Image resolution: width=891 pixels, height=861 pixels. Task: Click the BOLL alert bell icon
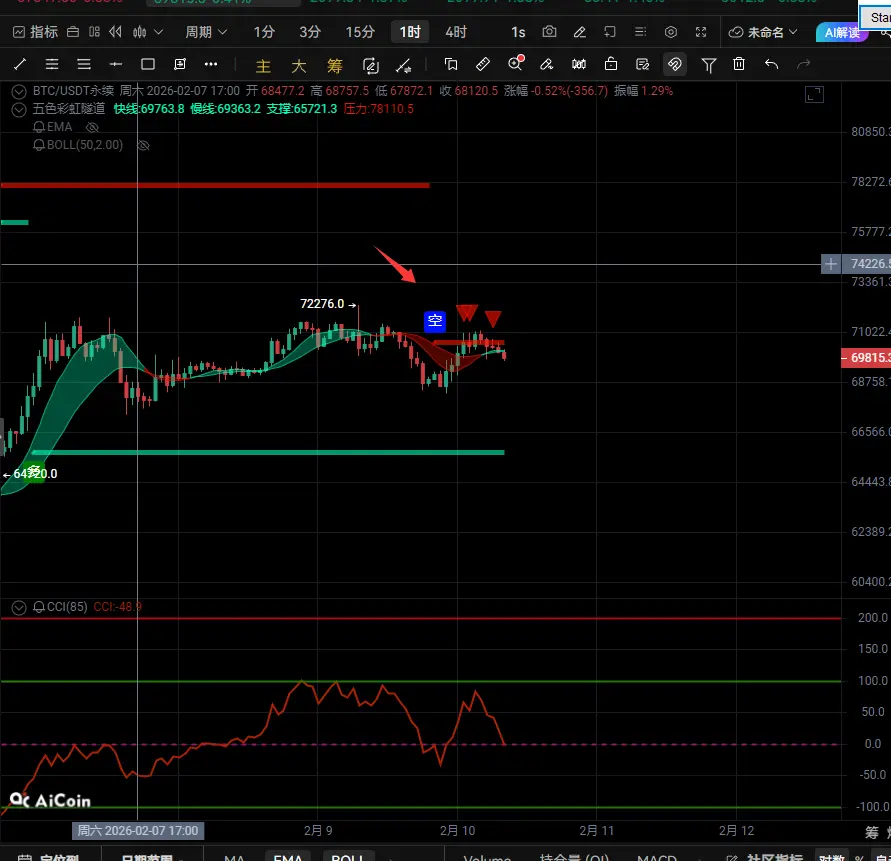point(39,145)
